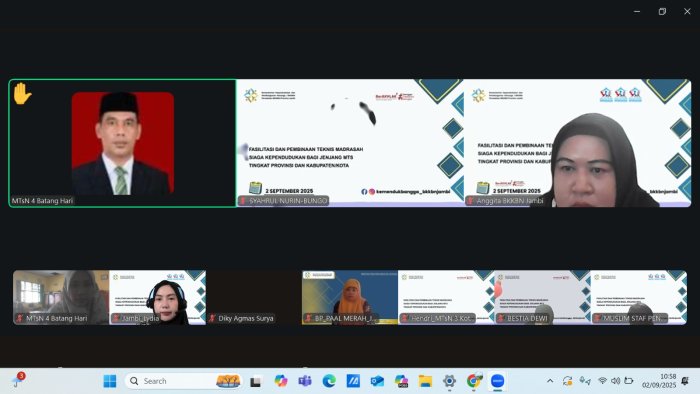Click muted mic icon on bottom MTsN 4 Batang Hari tile
Viewport: 700px width, 394px height.
20,318
